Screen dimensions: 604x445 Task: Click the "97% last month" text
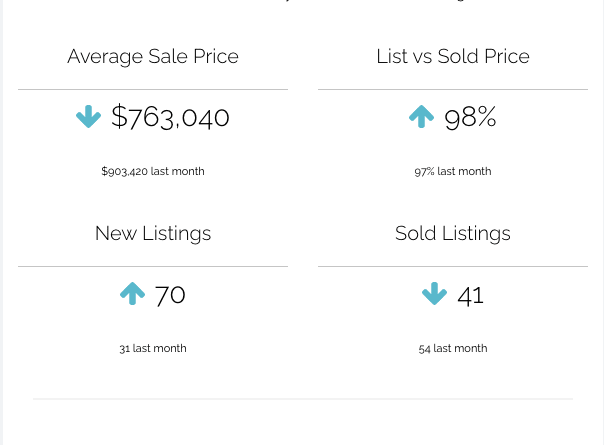[453, 171]
